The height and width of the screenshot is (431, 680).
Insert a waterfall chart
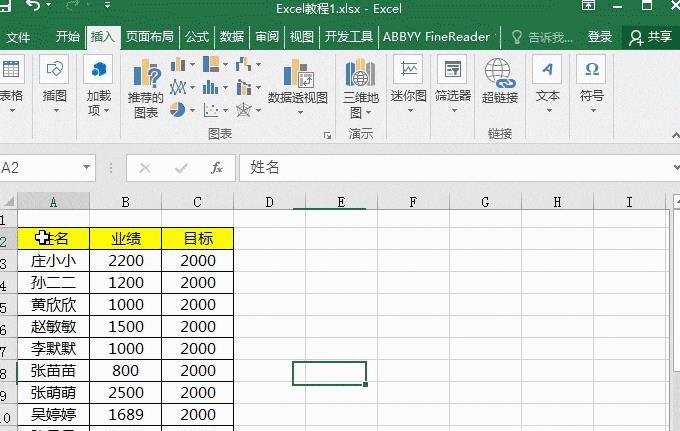[243, 65]
